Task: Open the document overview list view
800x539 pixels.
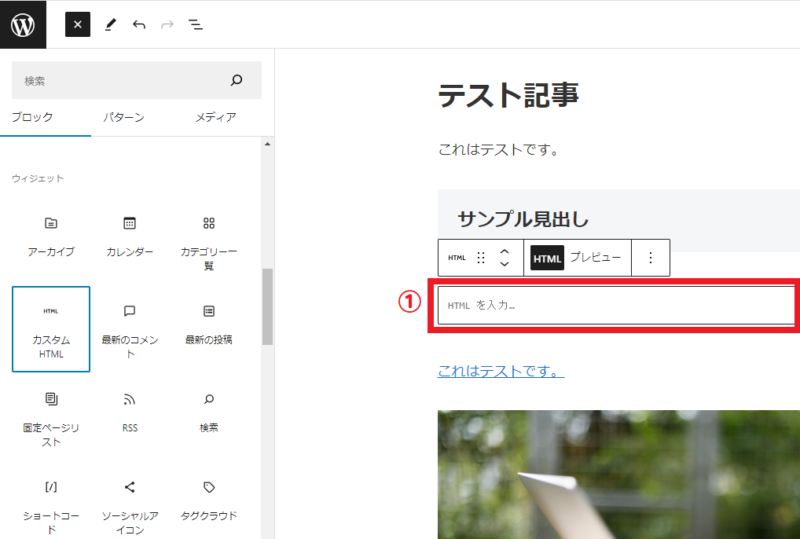Action: click(196, 24)
